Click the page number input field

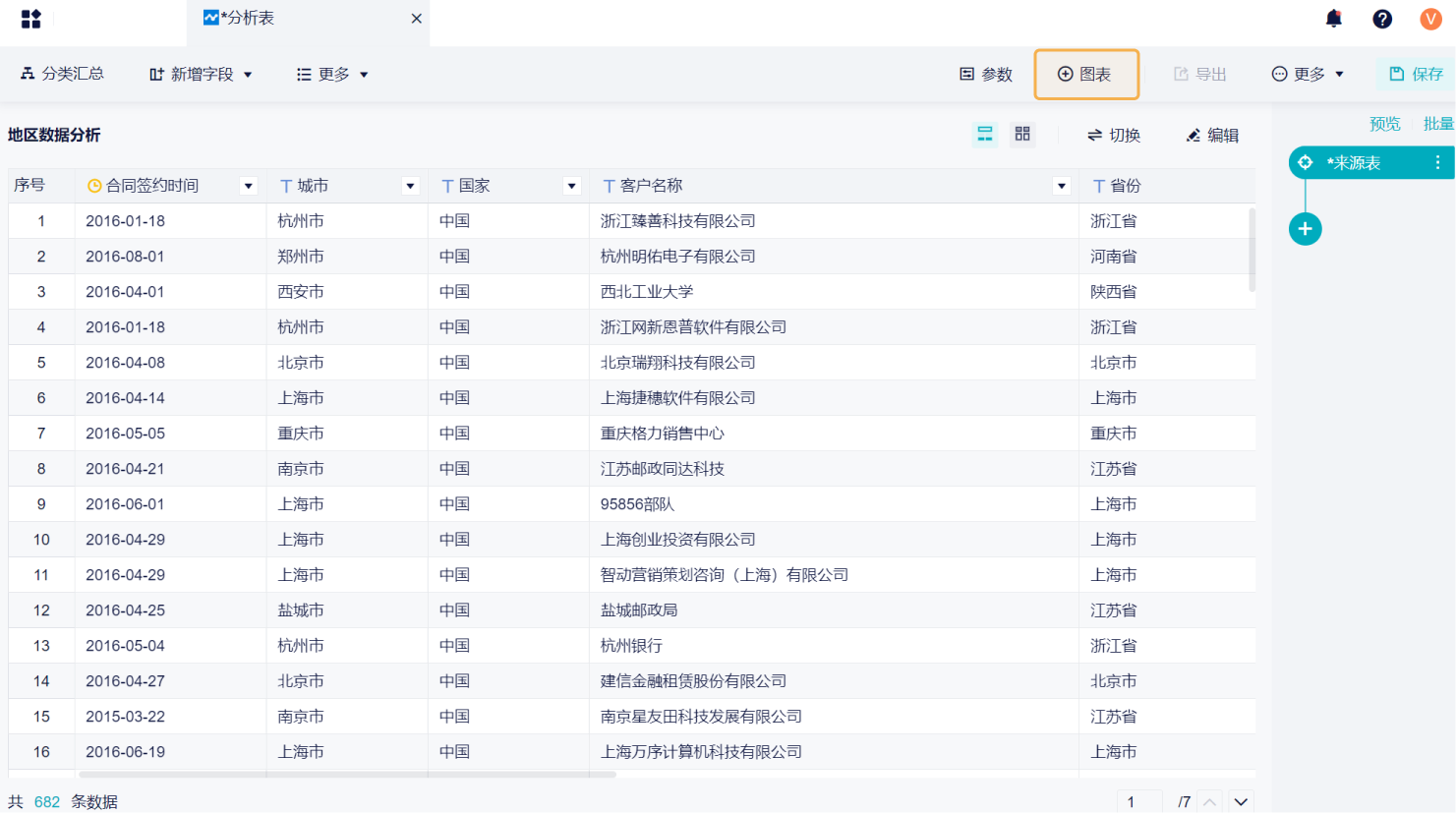tap(1139, 802)
